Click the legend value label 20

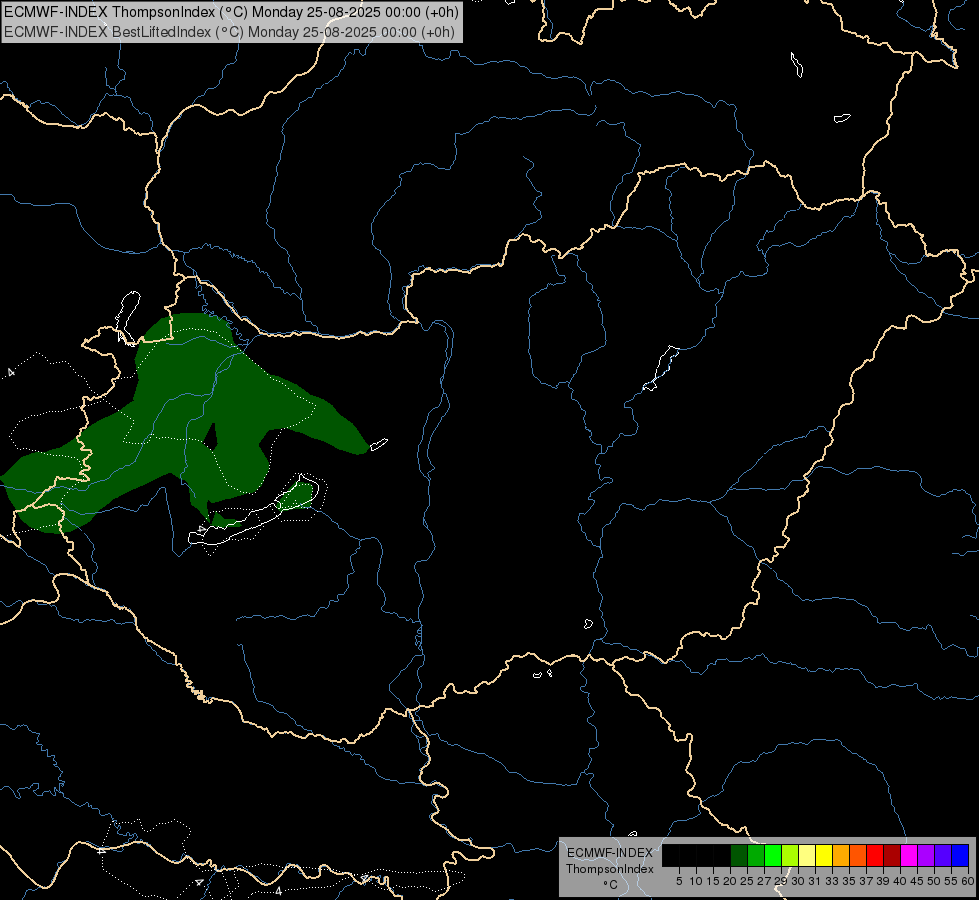coord(730,881)
